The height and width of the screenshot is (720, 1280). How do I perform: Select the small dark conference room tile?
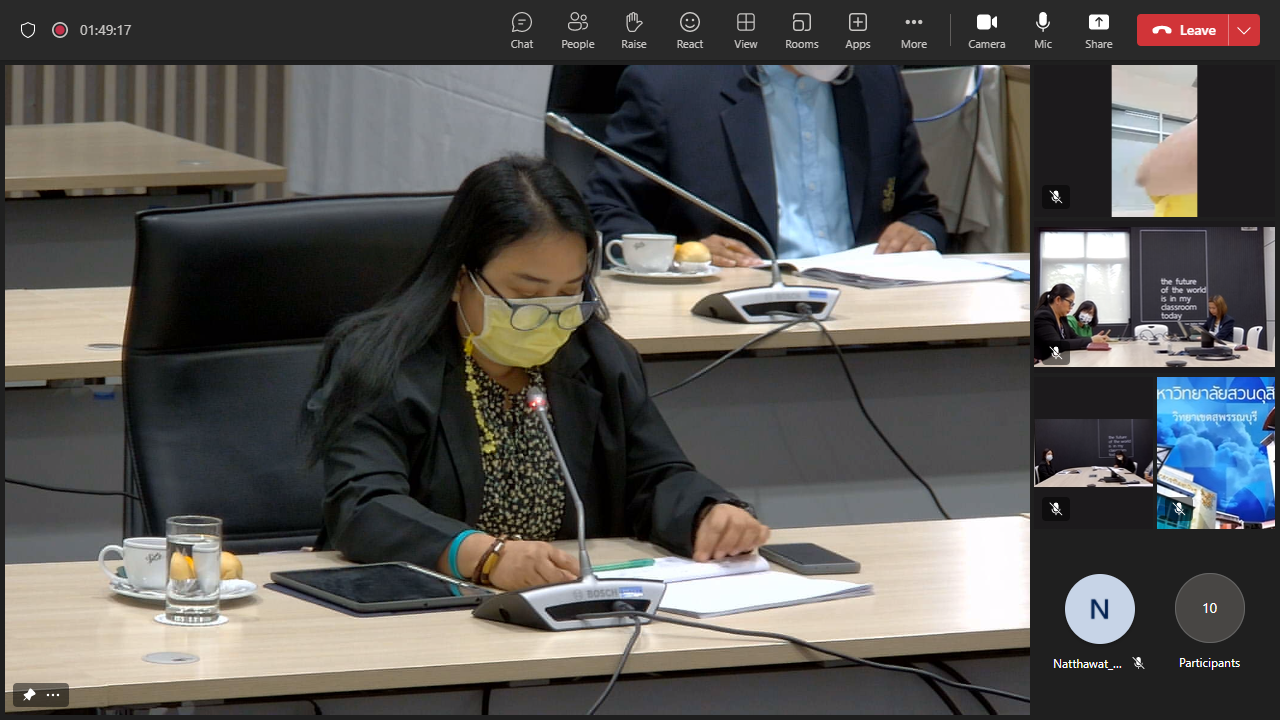pos(1093,453)
